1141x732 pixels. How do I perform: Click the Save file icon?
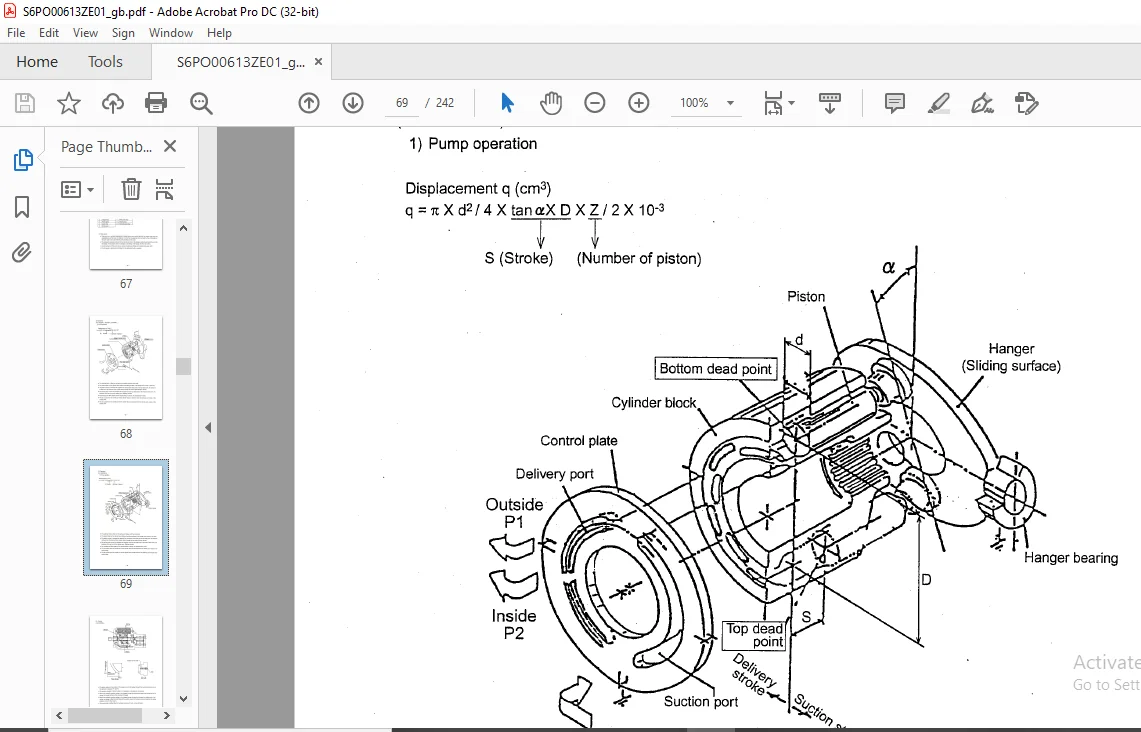tap(25, 103)
